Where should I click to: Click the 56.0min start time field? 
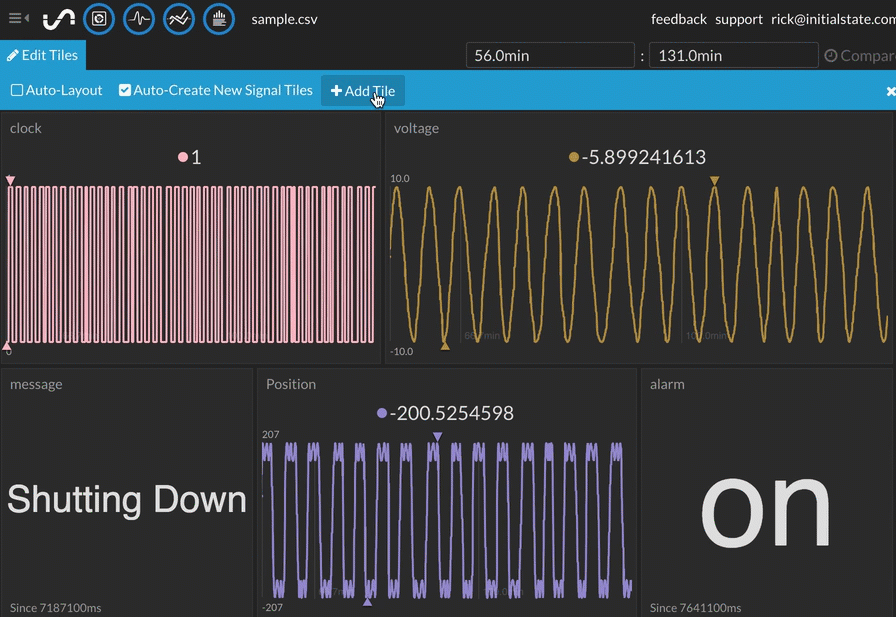(550, 56)
